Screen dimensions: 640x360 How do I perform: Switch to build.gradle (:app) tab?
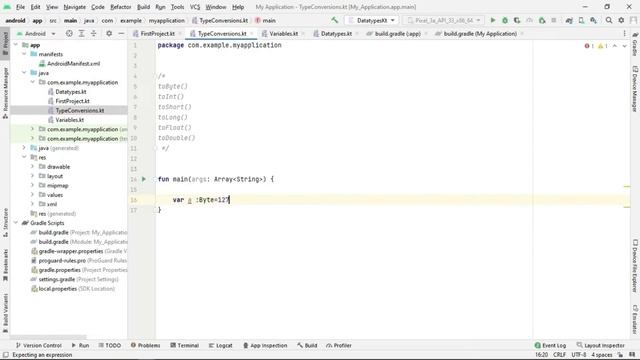[x=397, y=33]
